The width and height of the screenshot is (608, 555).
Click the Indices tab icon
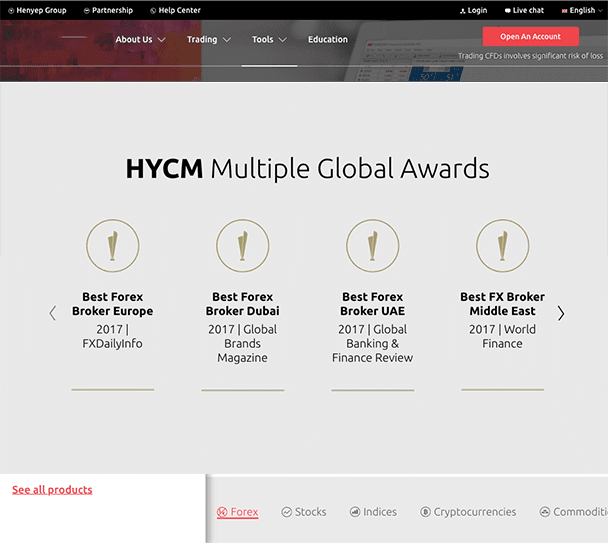pos(355,512)
